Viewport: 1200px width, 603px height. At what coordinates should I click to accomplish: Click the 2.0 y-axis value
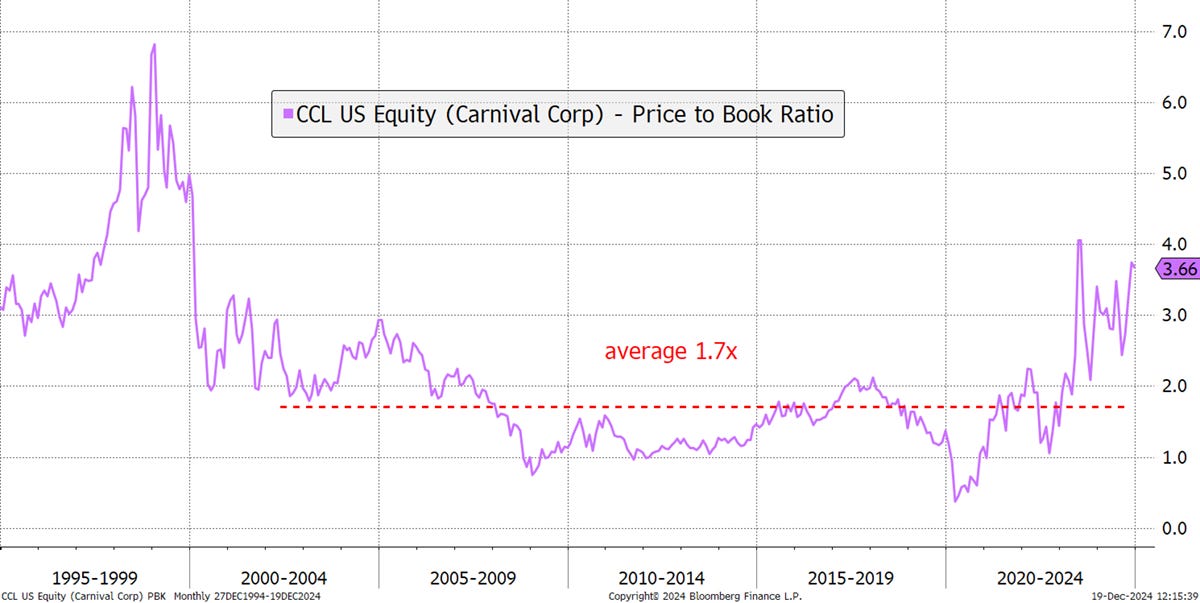[x=1173, y=386]
